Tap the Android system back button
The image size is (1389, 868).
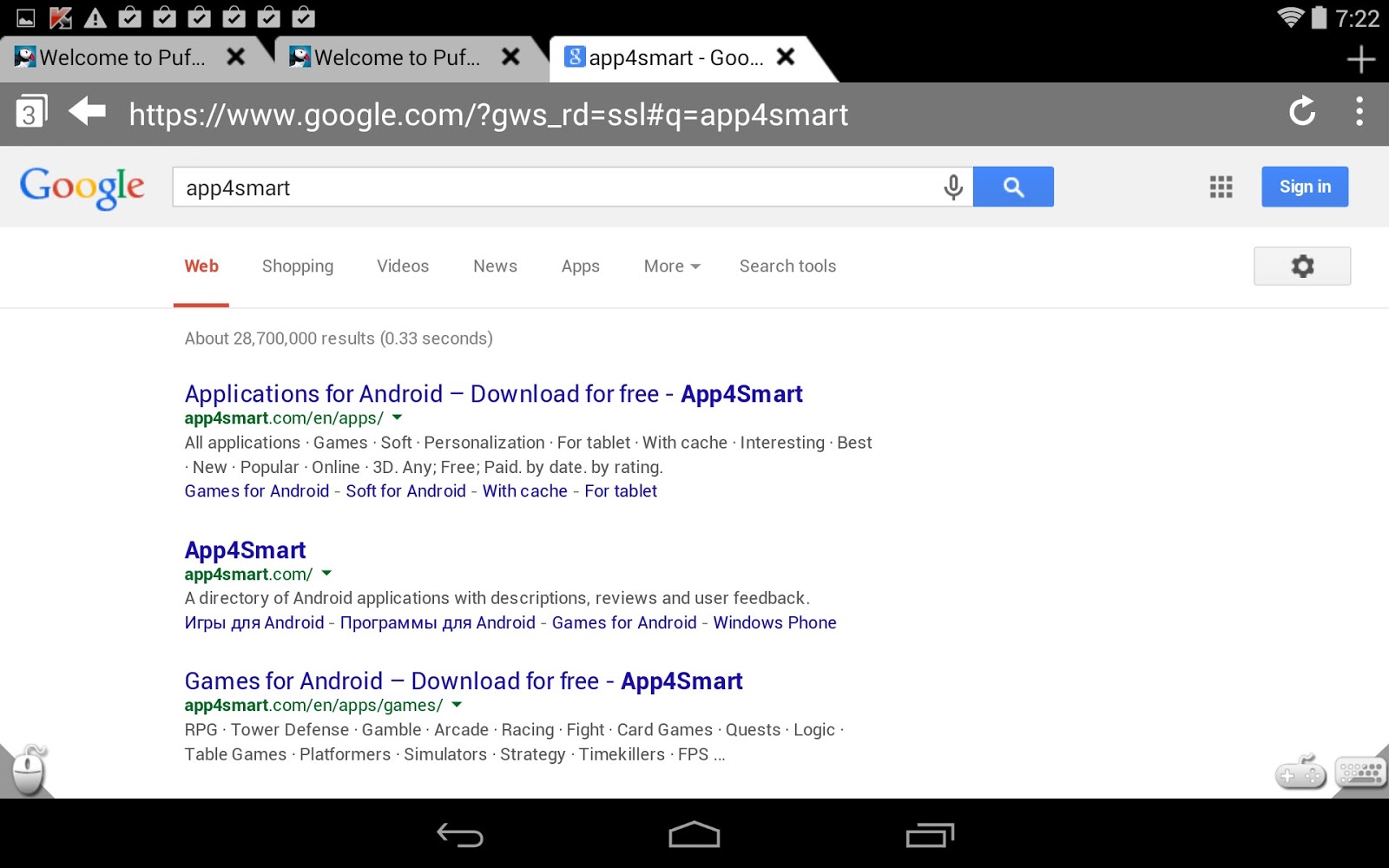(459, 835)
